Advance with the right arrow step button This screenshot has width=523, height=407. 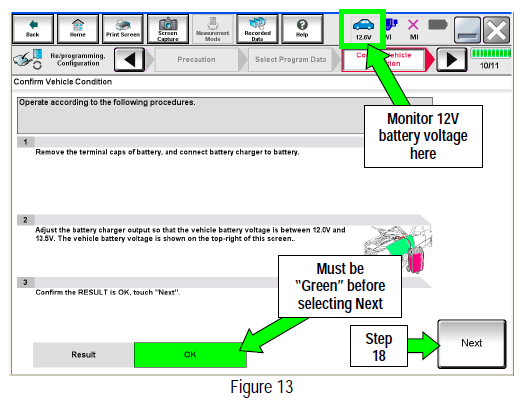(452, 60)
